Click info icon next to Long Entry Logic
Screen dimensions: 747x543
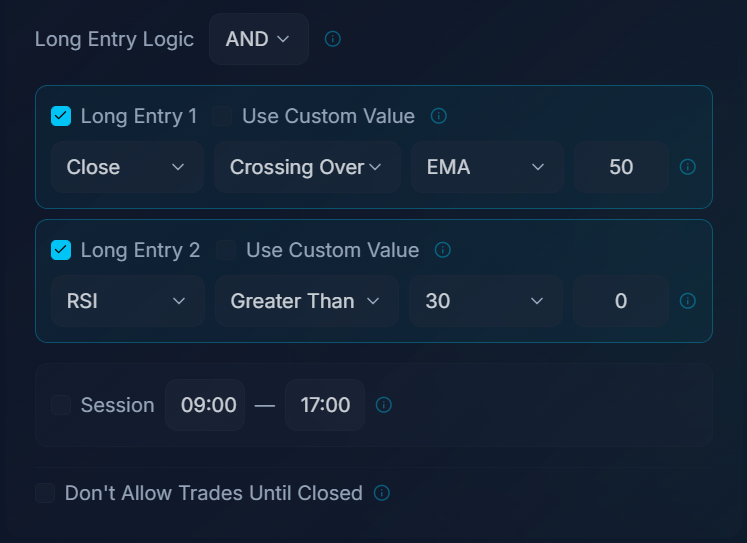coord(333,39)
